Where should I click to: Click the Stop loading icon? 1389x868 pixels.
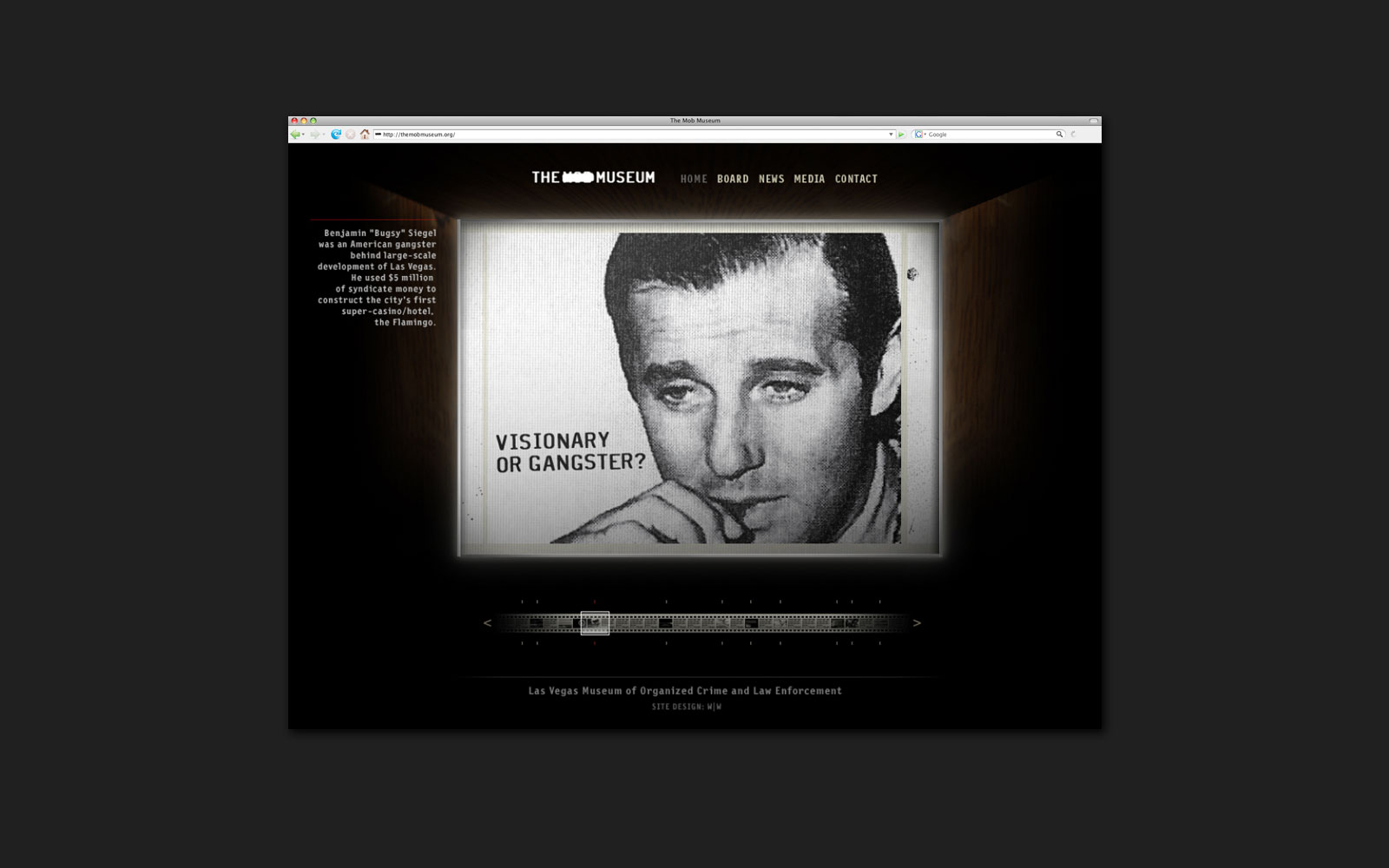(x=351, y=135)
